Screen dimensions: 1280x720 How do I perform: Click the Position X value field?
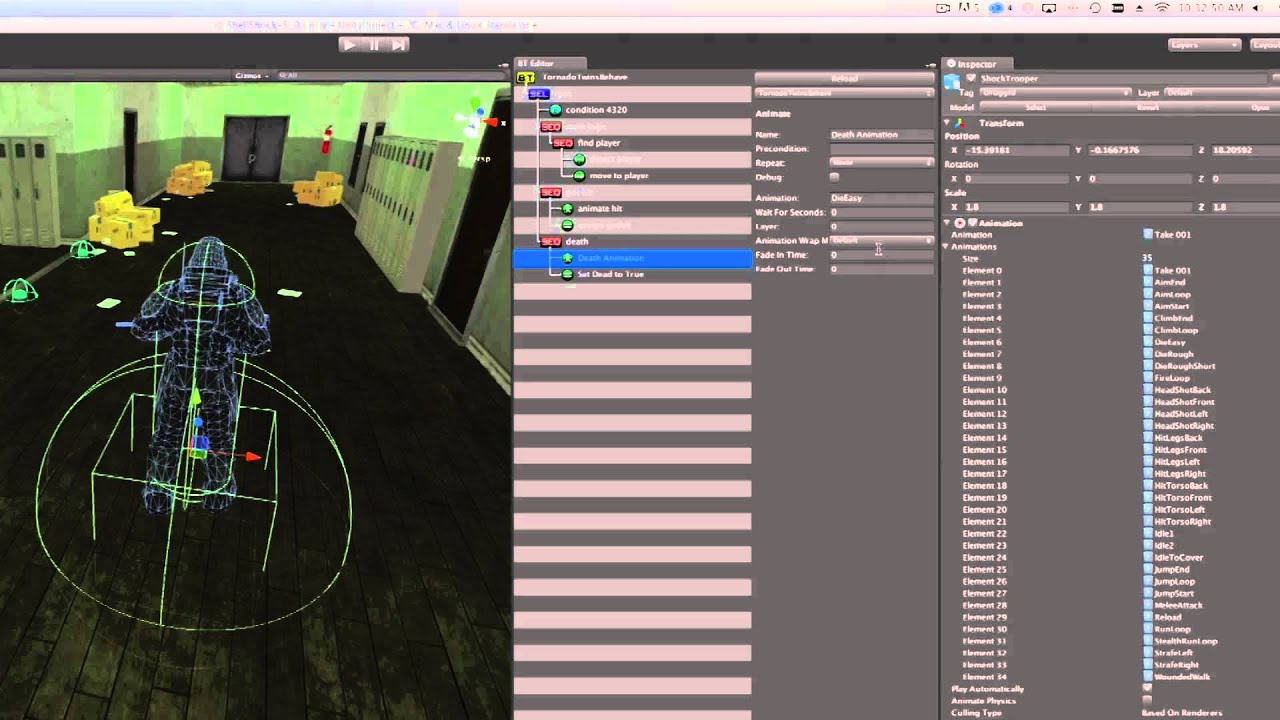pyautogui.click(x=1016, y=150)
